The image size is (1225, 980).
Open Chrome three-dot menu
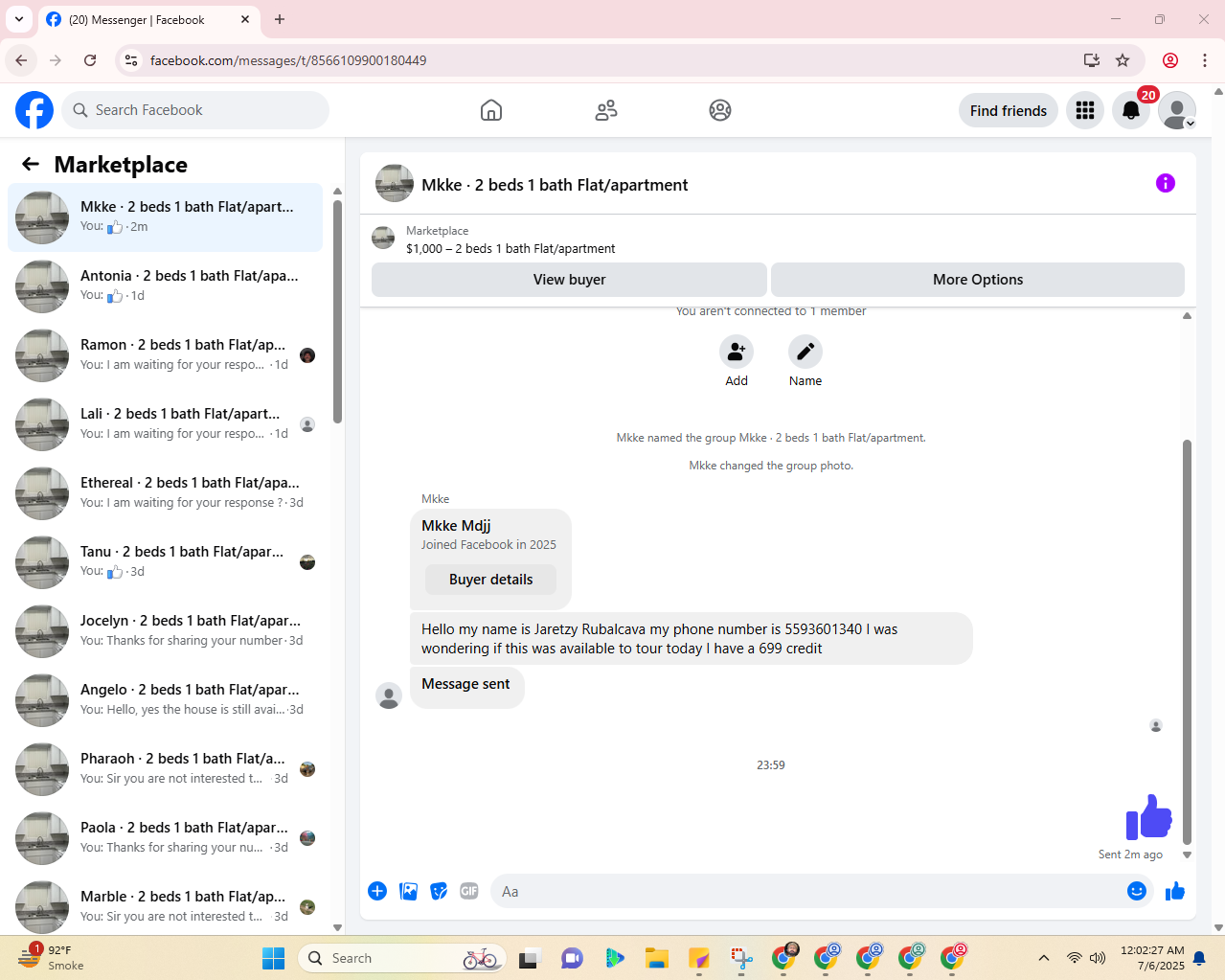pyautogui.click(x=1205, y=60)
